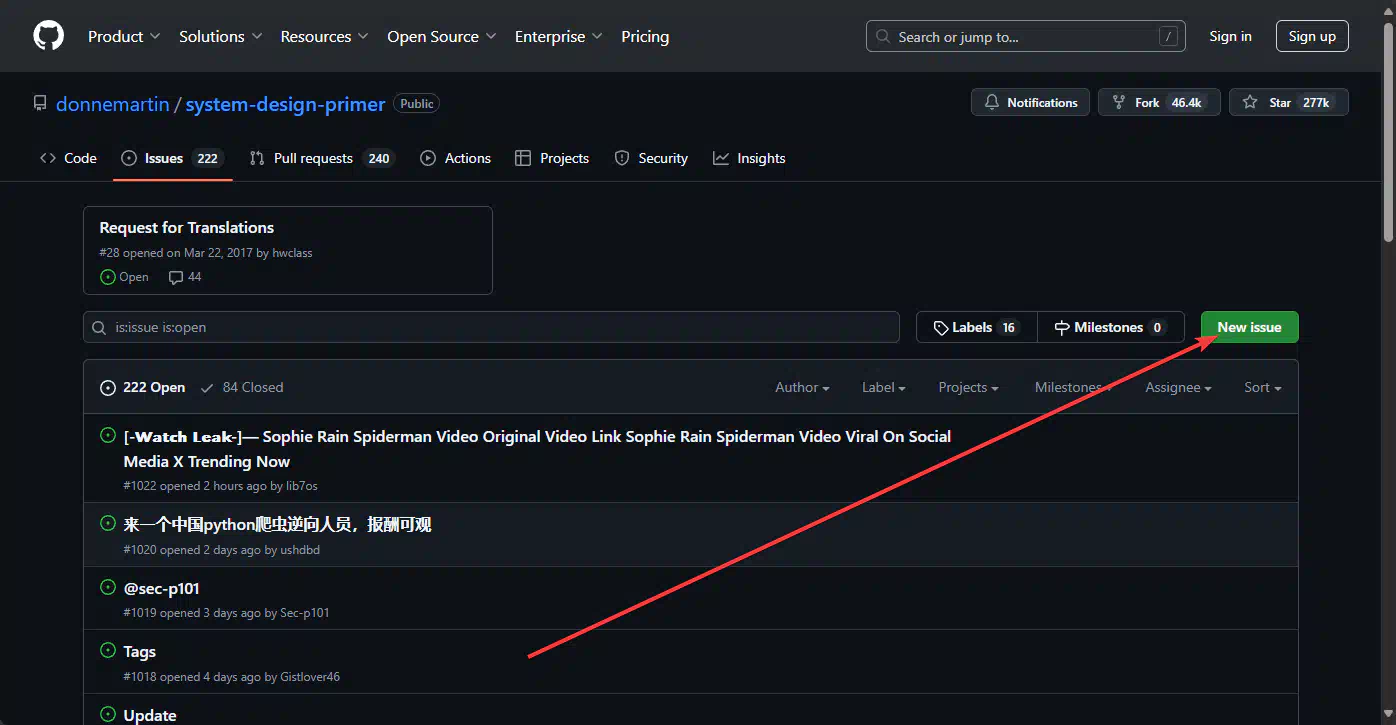
Task: Open the Assignee filter dropdown
Action: point(1178,387)
